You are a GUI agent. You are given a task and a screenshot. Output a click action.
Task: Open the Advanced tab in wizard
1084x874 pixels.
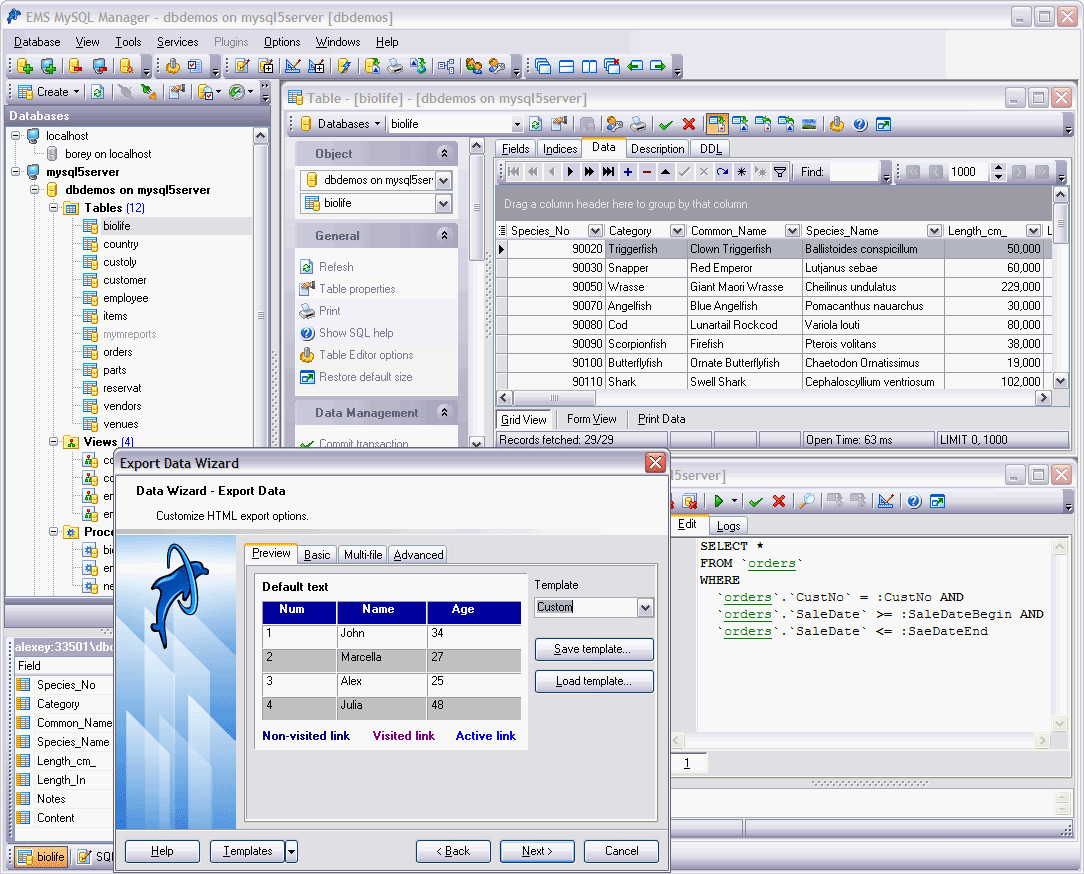coord(418,555)
